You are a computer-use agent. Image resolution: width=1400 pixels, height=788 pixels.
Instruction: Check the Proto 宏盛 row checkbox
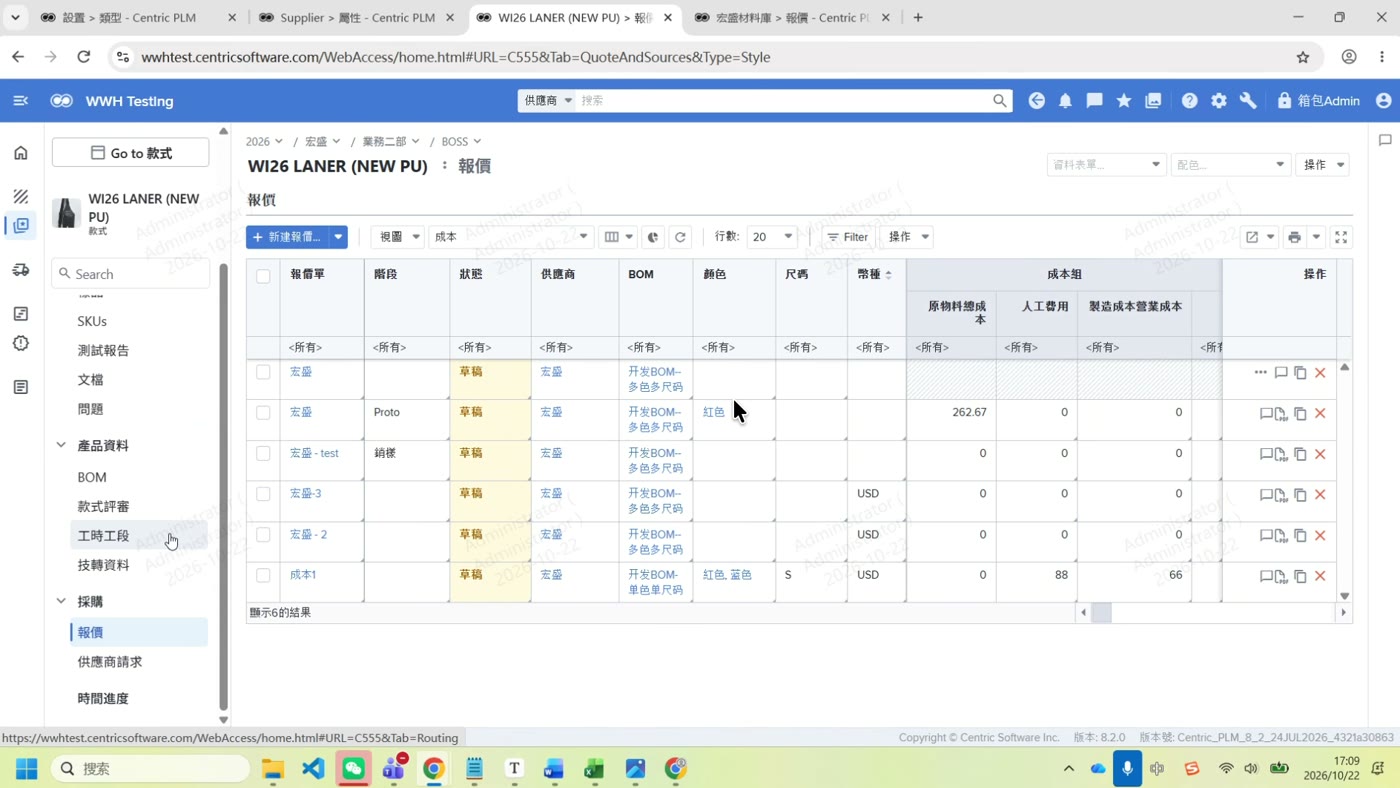coord(263,413)
